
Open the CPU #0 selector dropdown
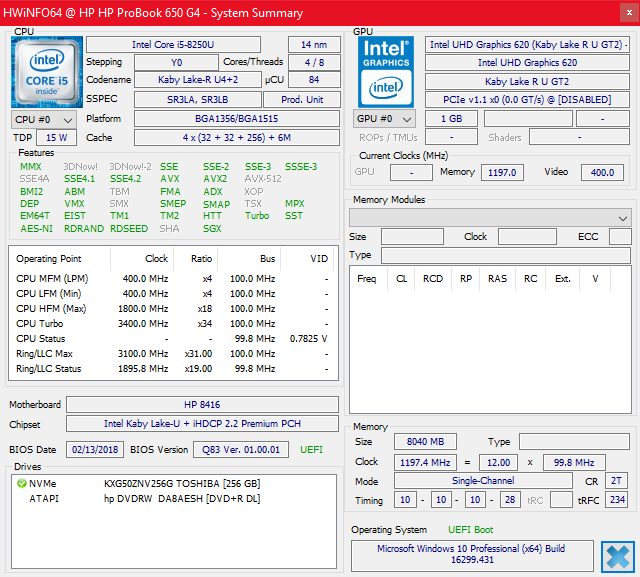pos(44,120)
